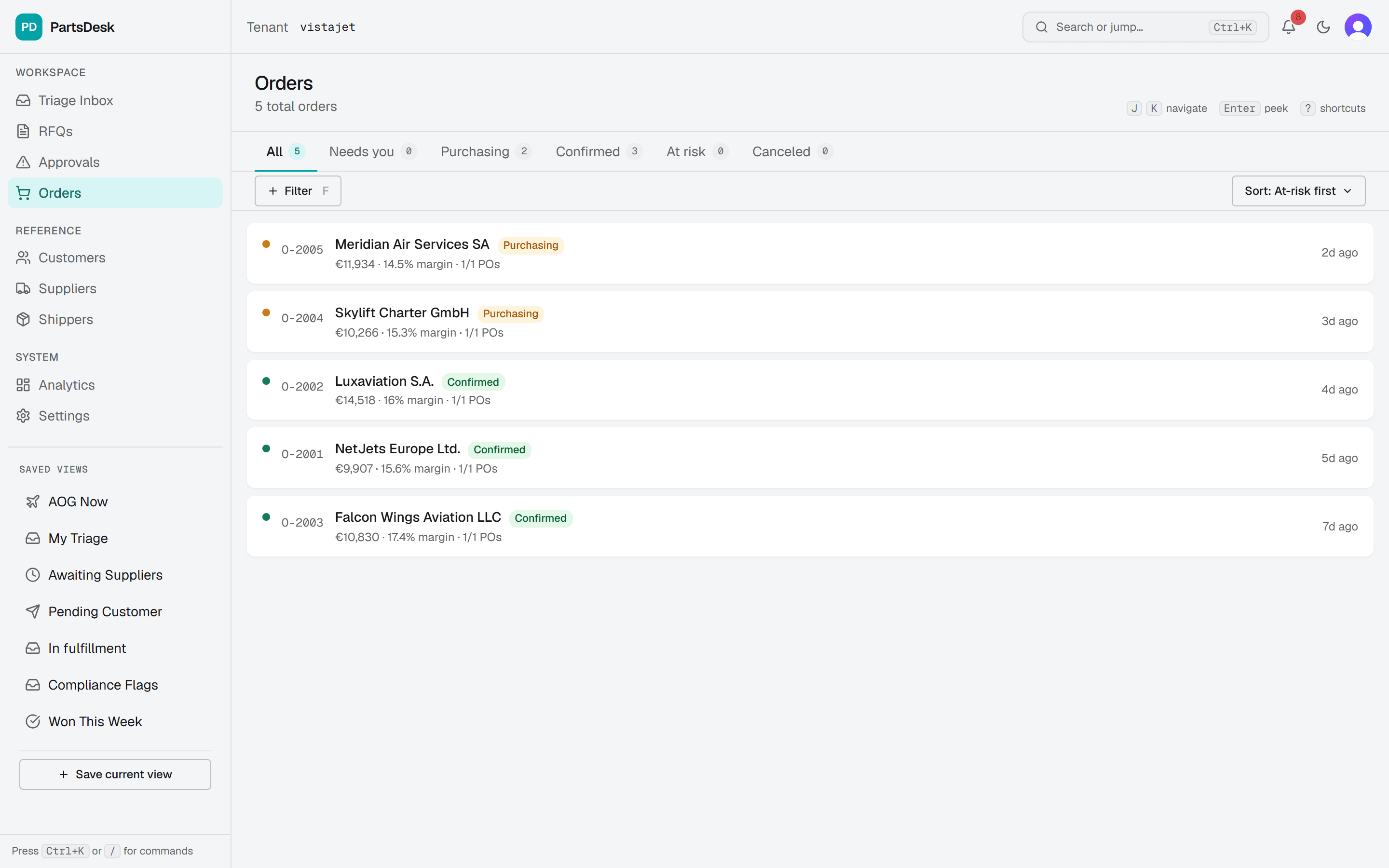Click Confirmed badge on NetJets order
Screen dimensions: 1389x868
tap(499, 450)
